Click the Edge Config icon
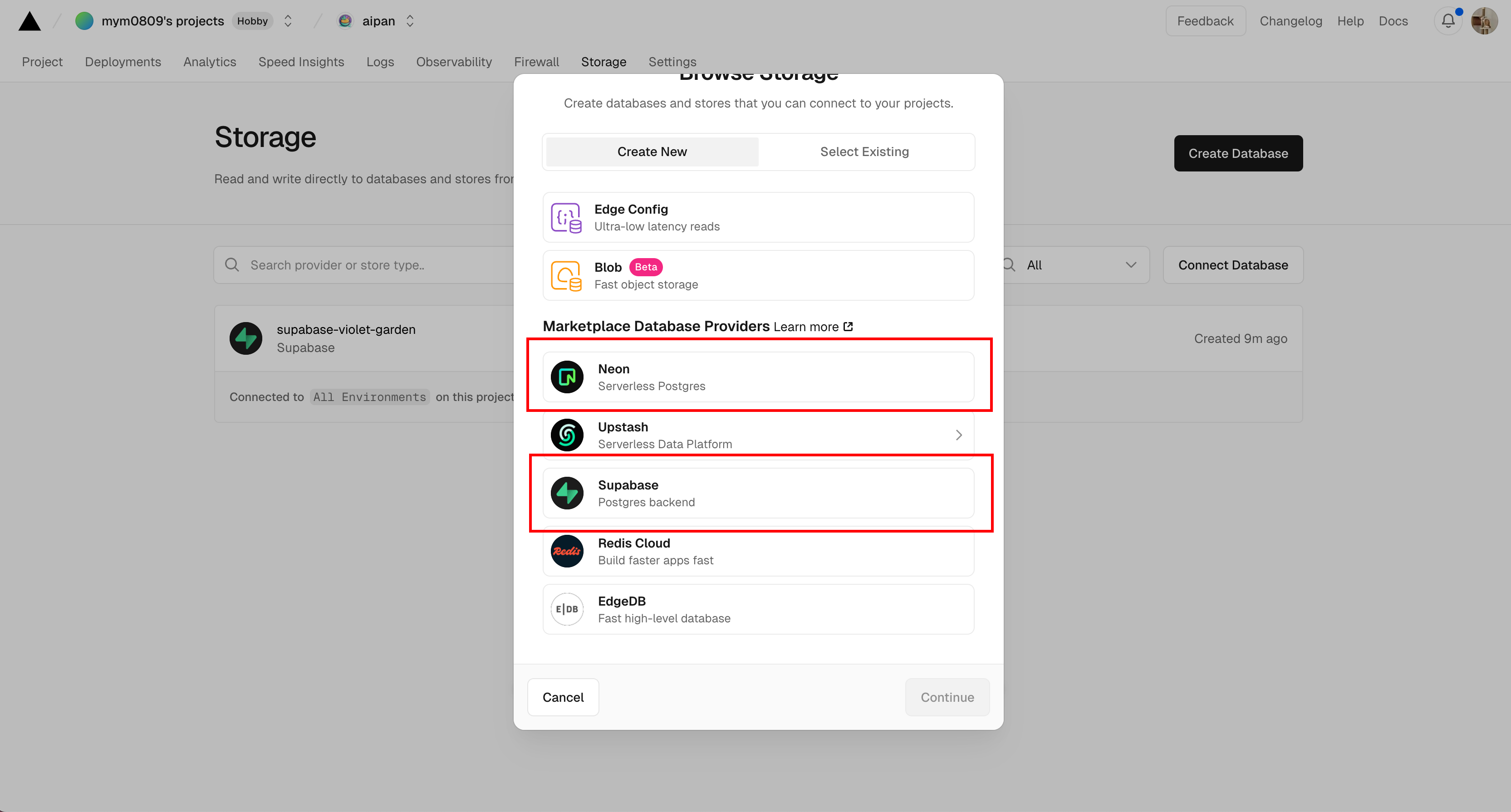The image size is (1511, 812). click(566, 217)
